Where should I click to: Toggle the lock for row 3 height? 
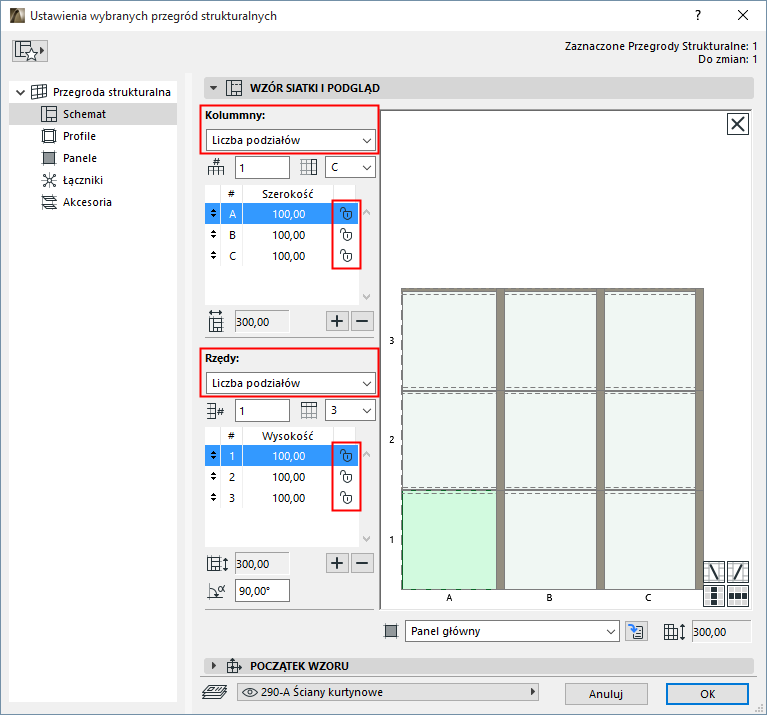346,498
